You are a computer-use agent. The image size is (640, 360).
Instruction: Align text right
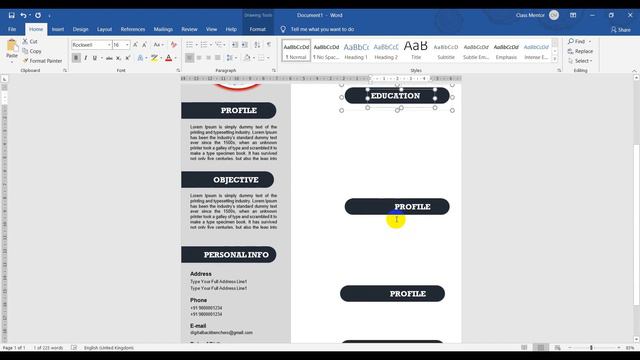coord(209,58)
